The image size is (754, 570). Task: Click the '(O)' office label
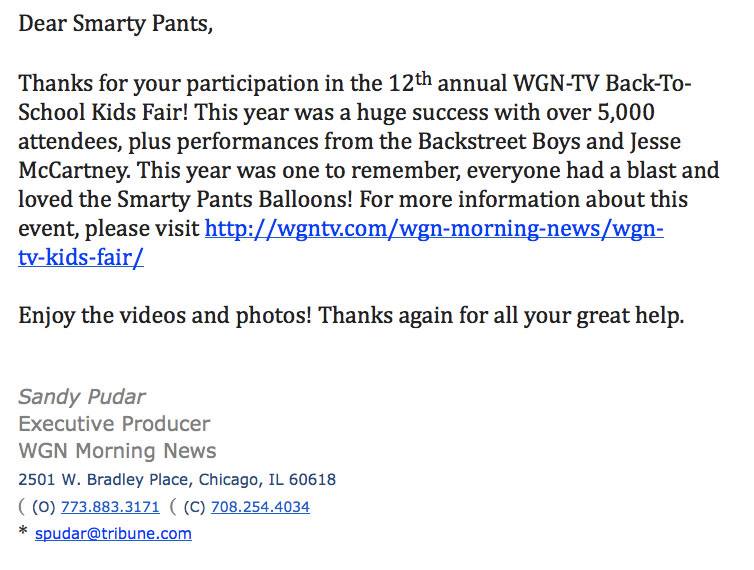pyautogui.click(x=43, y=507)
